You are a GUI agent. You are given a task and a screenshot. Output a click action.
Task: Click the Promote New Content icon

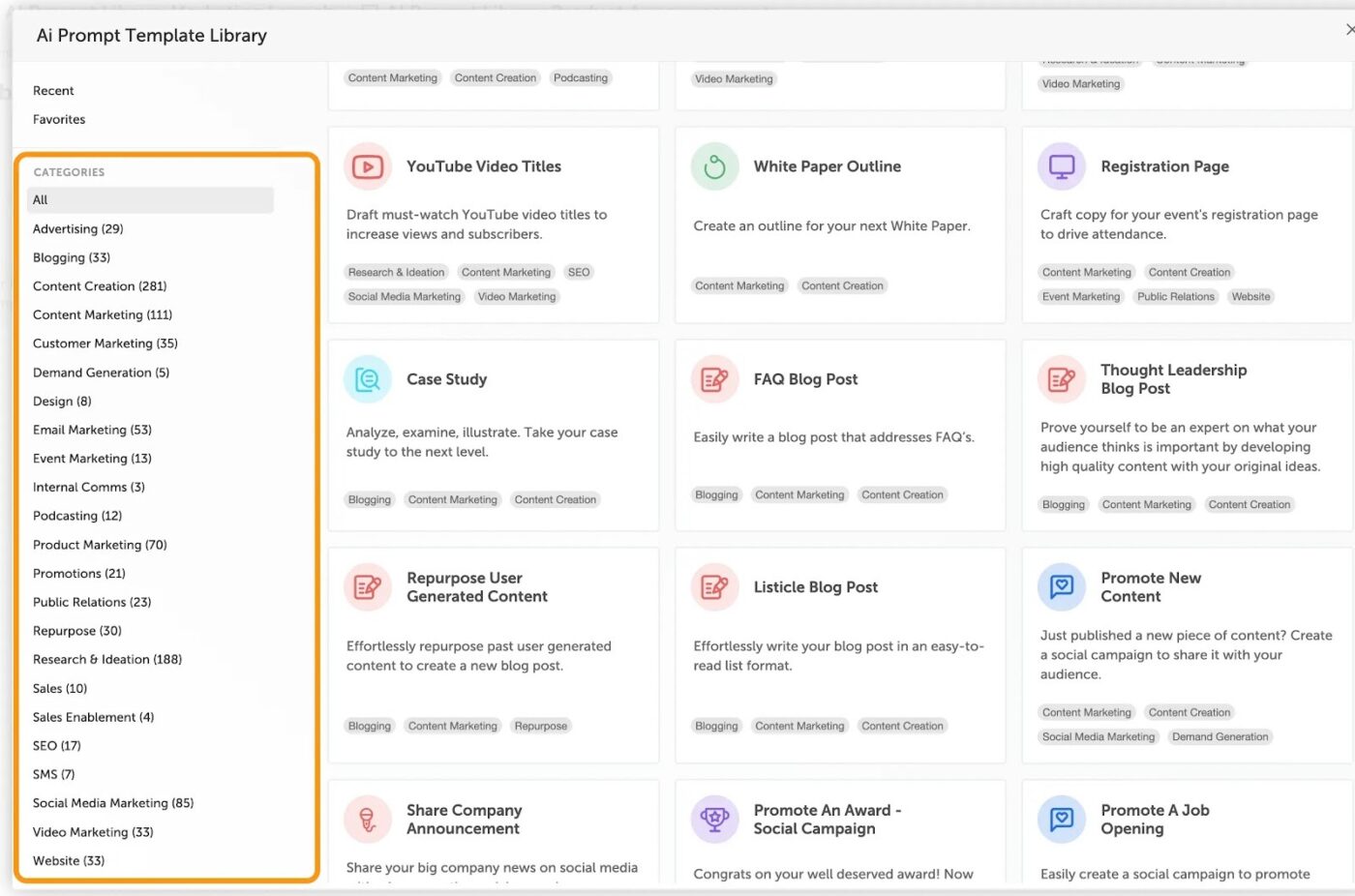pos(1061,586)
